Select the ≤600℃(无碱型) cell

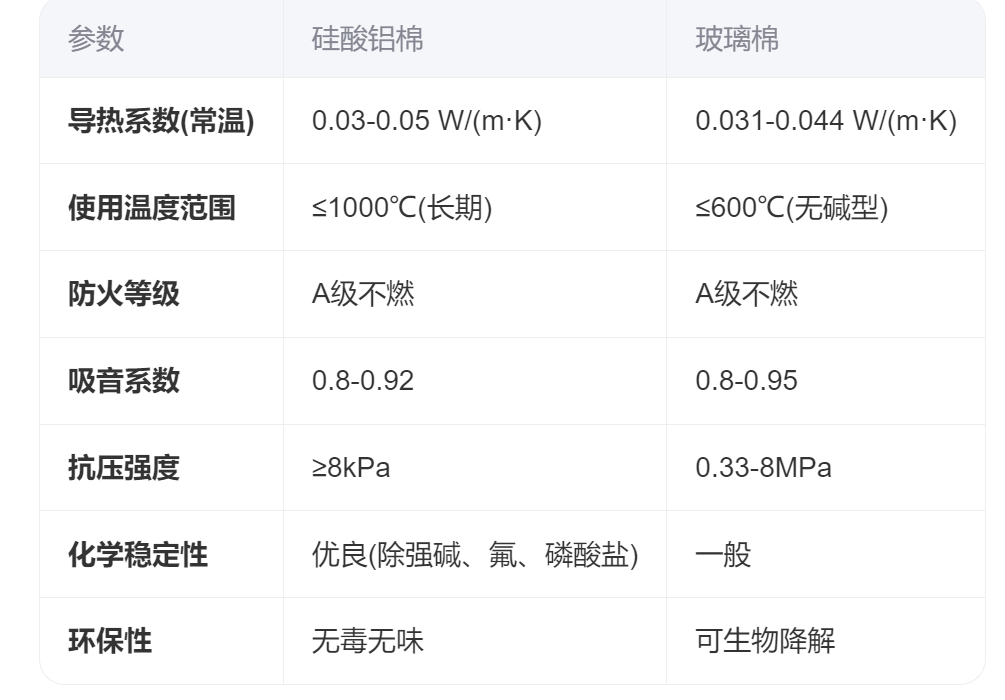tap(792, 208)
